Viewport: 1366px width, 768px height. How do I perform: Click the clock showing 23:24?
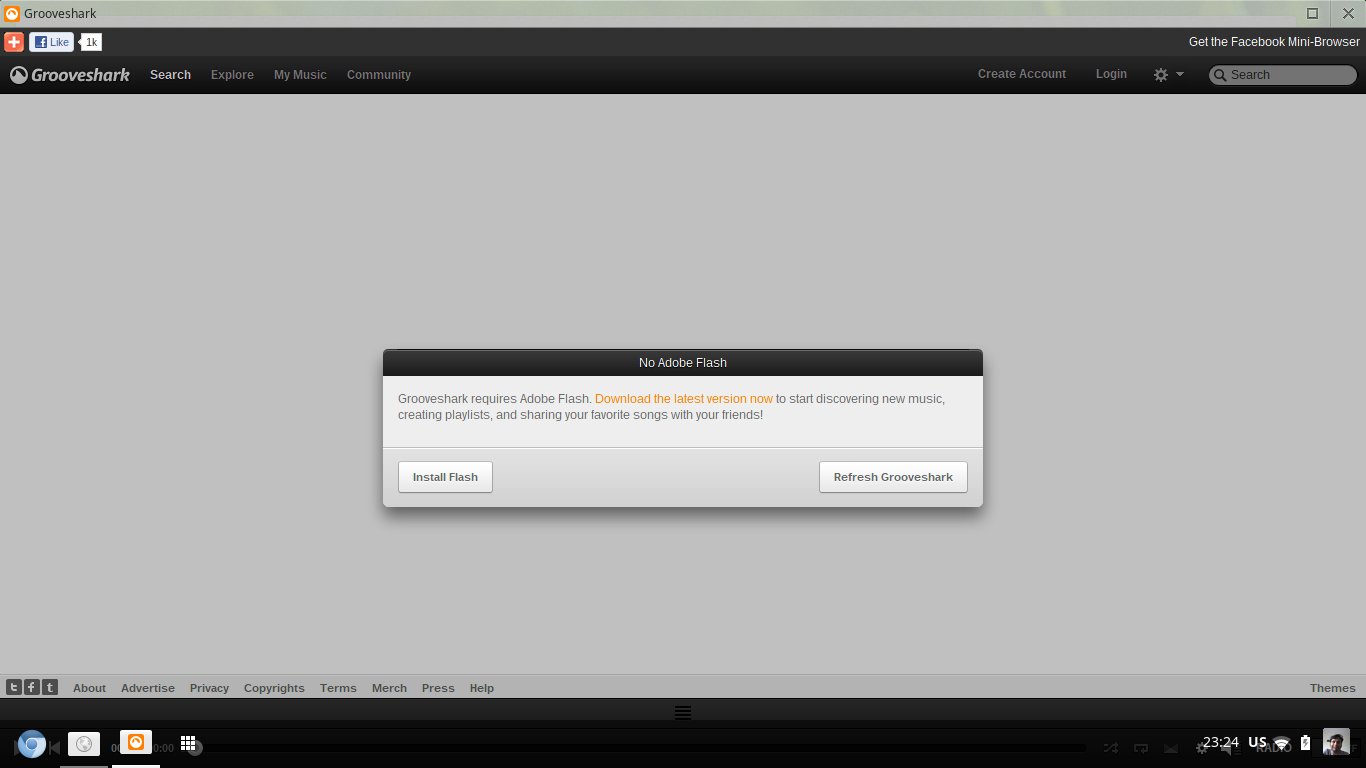coord(1221,742)
